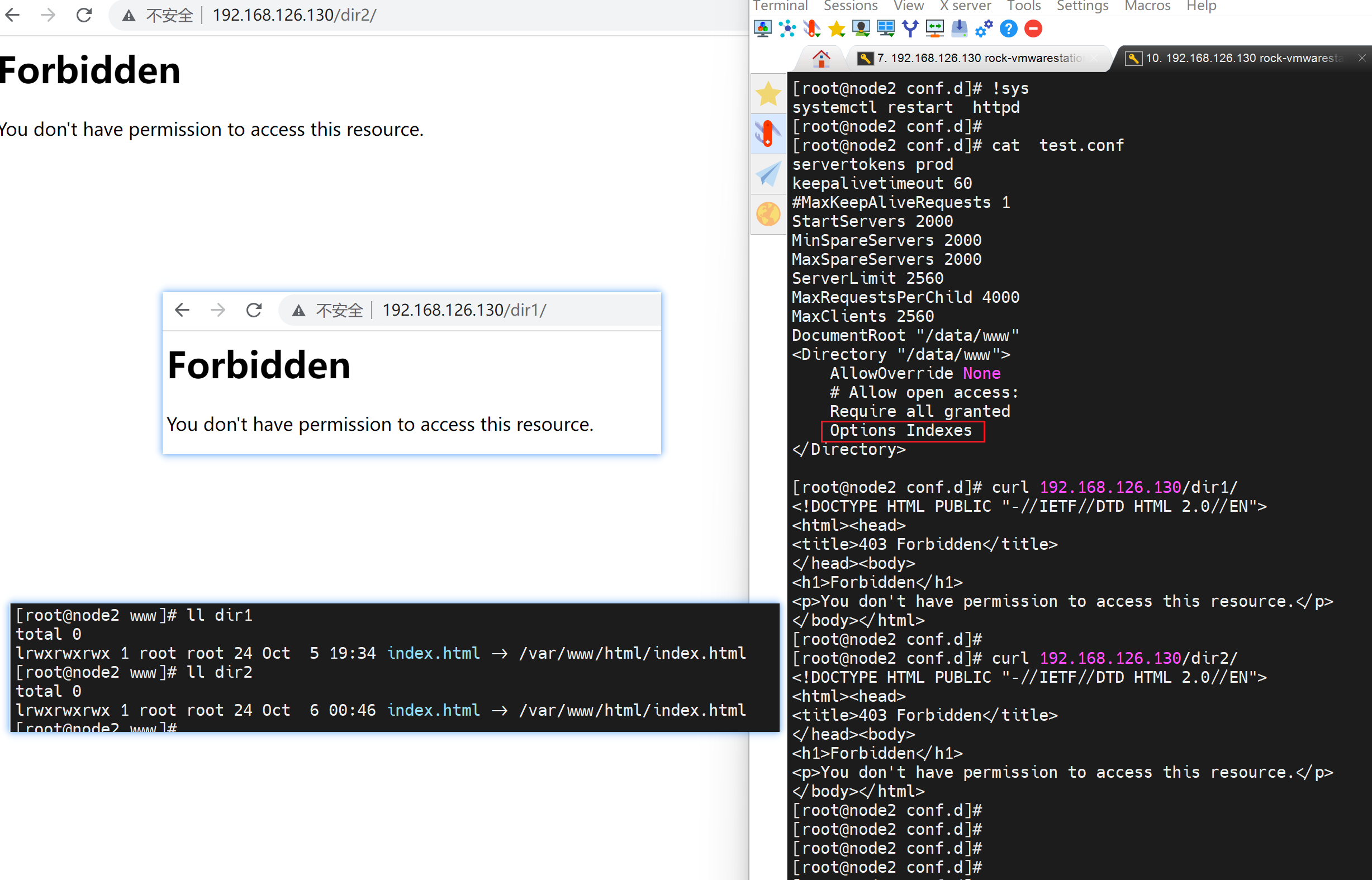Open the Tools swiss-knife toolbar icon

pos(811,28)
